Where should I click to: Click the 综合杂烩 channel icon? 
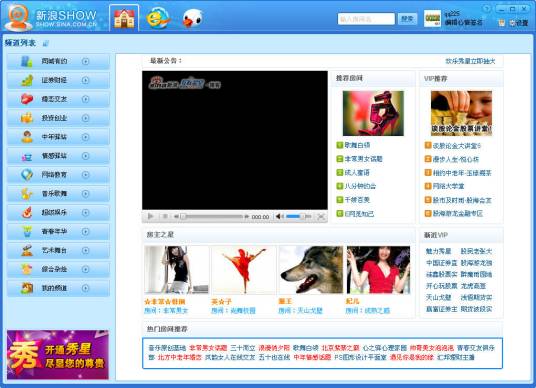(x=27, y=269)
